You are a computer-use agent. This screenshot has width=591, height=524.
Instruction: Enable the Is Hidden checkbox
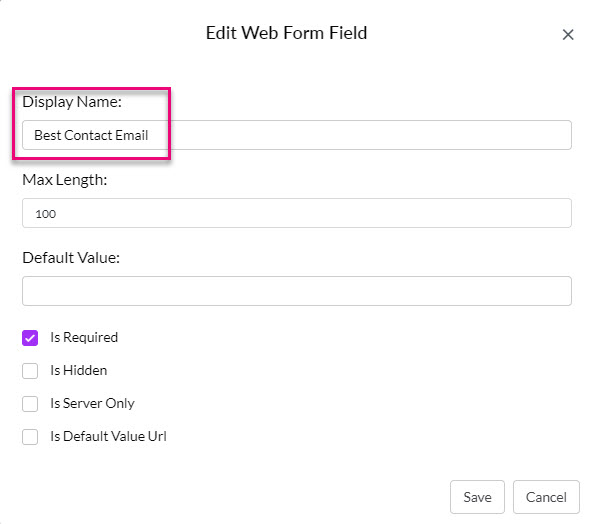coord(30,371)
